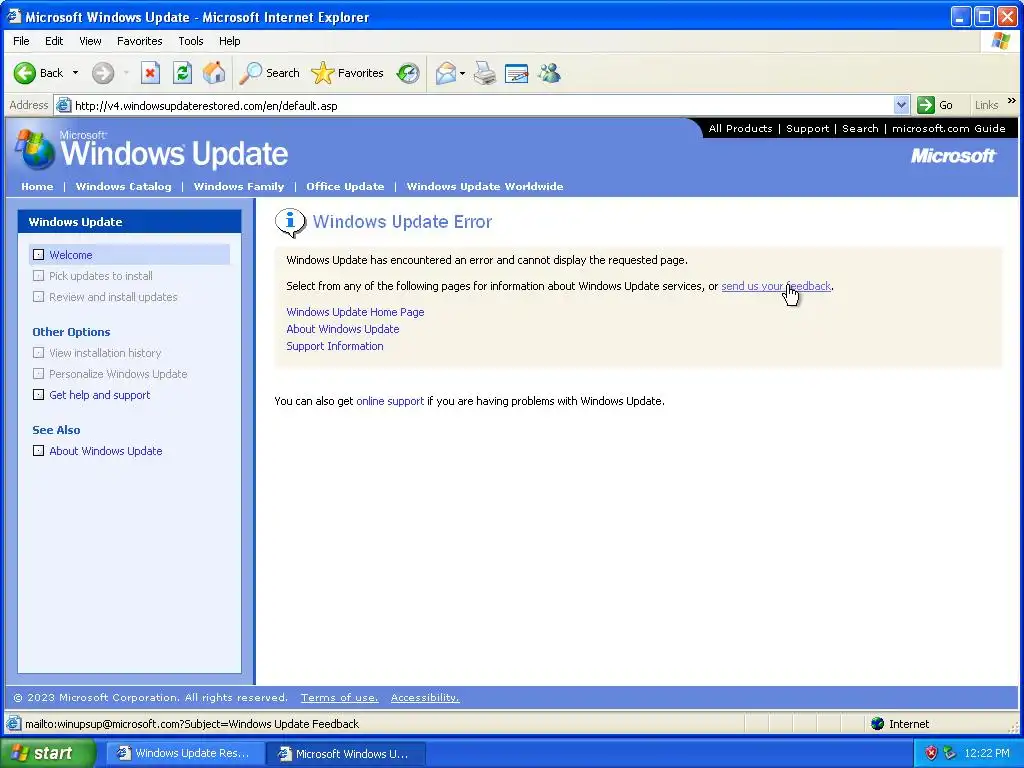Screen dimensions: 1024x768
Task: Open the Search toolbar button
Action: point(269,73)
